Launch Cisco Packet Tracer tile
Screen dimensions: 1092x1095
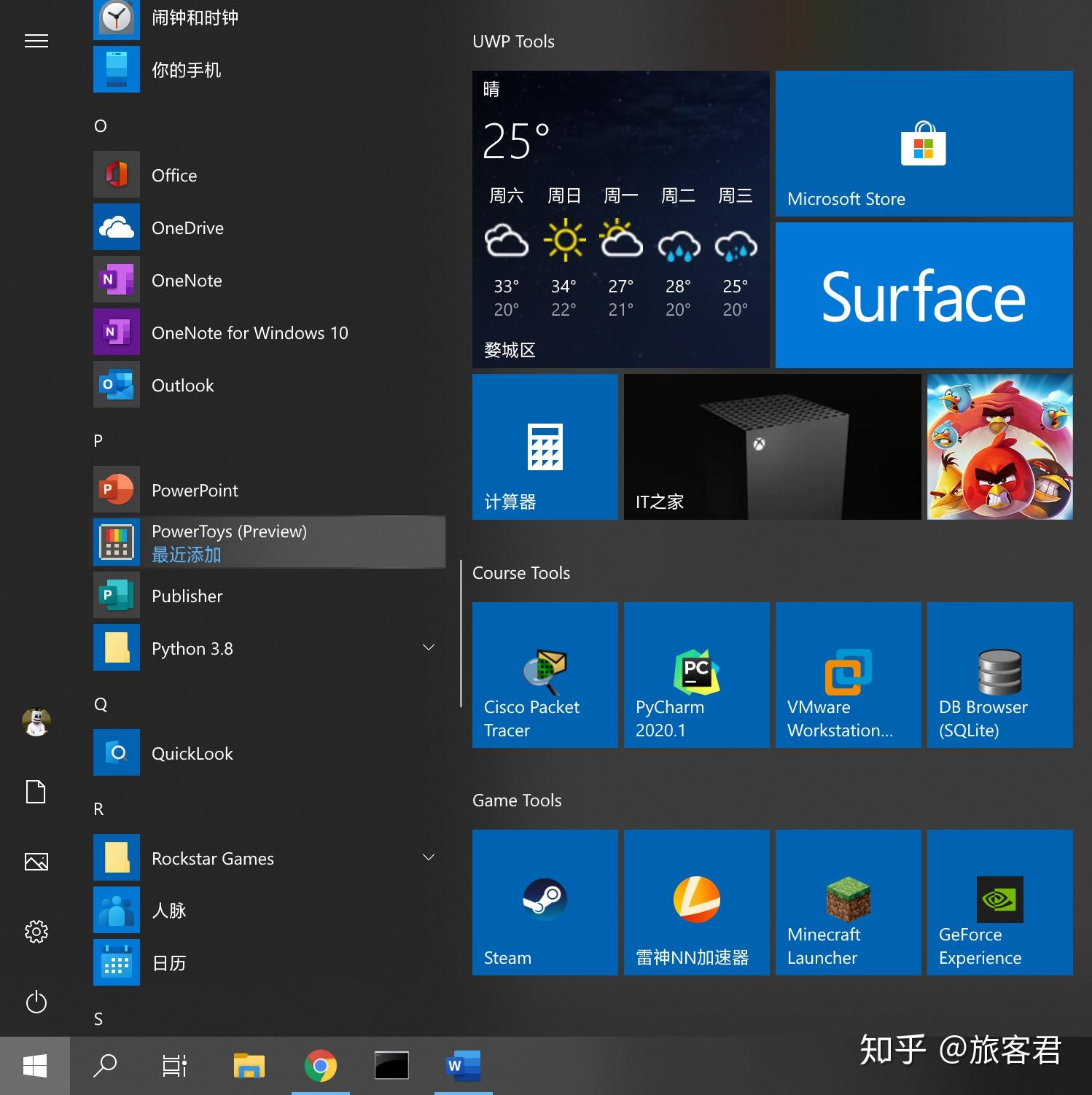[x=545, y=675]
